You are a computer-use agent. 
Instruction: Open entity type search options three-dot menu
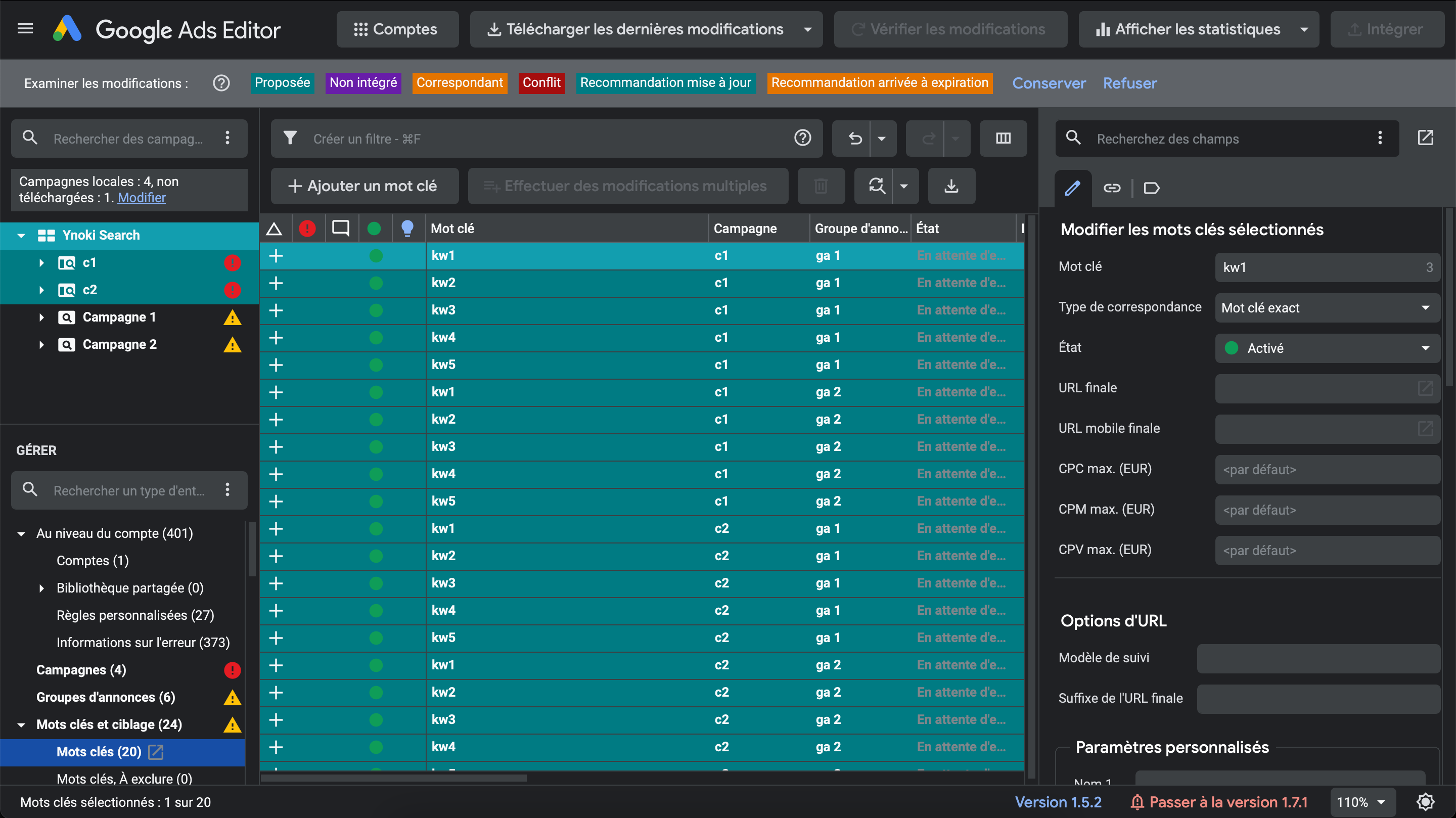click(228, 489)
